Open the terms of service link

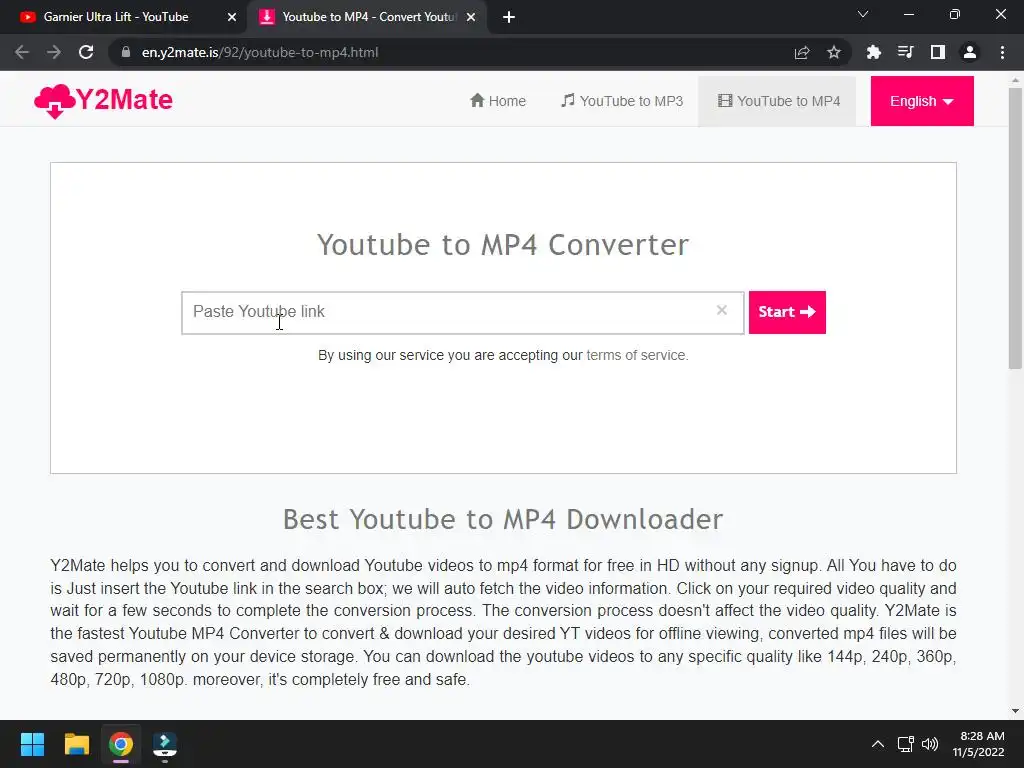pos(637,355)
